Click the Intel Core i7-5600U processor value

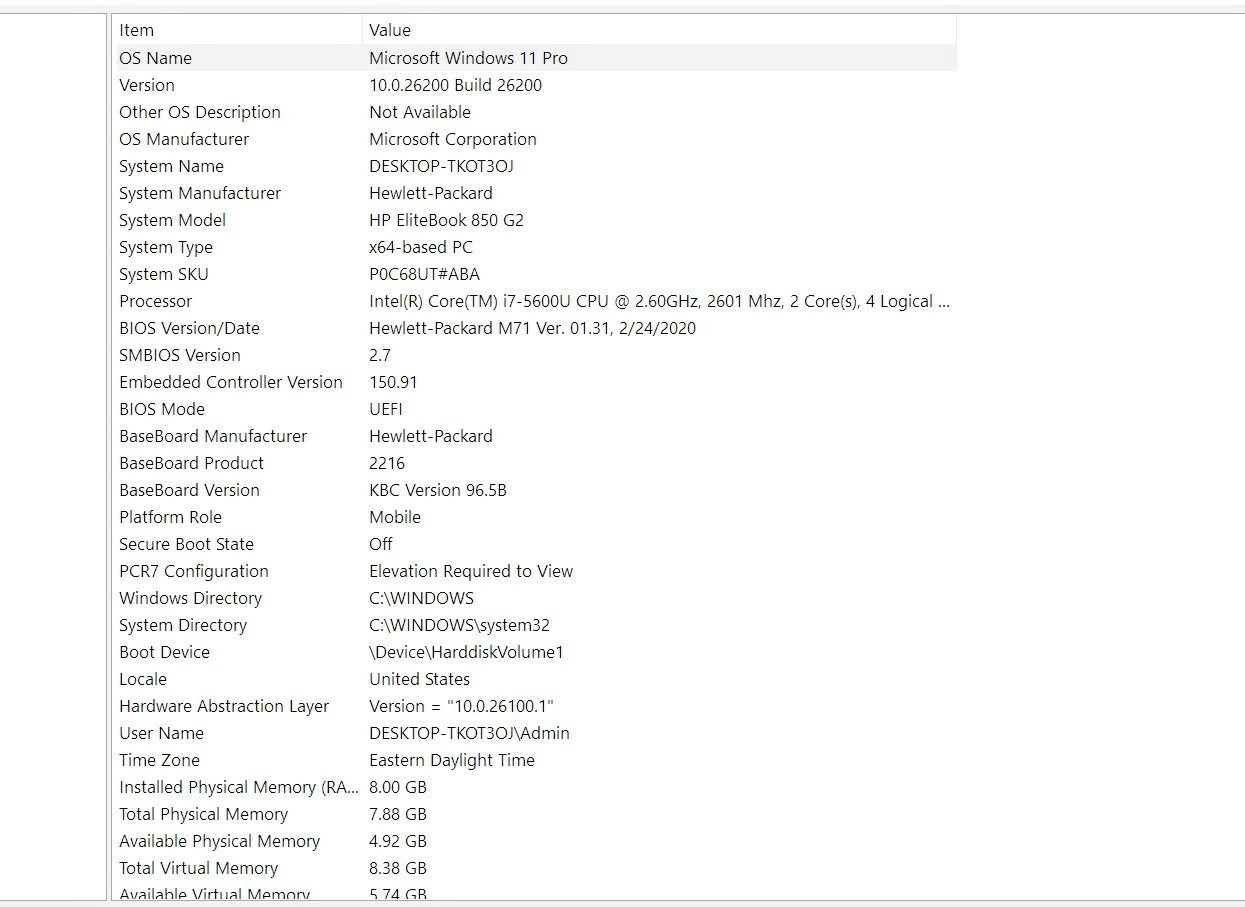pos(660,301)
